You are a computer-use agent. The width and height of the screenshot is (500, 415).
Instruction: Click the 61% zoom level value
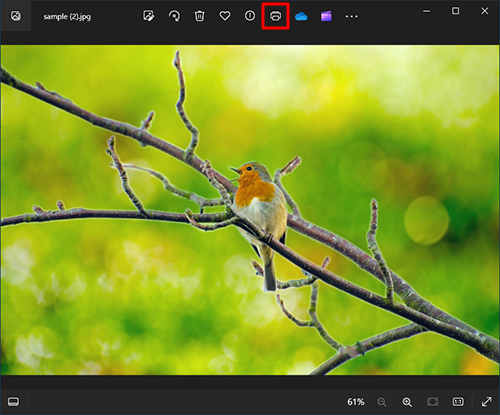(x=356, y=402)
